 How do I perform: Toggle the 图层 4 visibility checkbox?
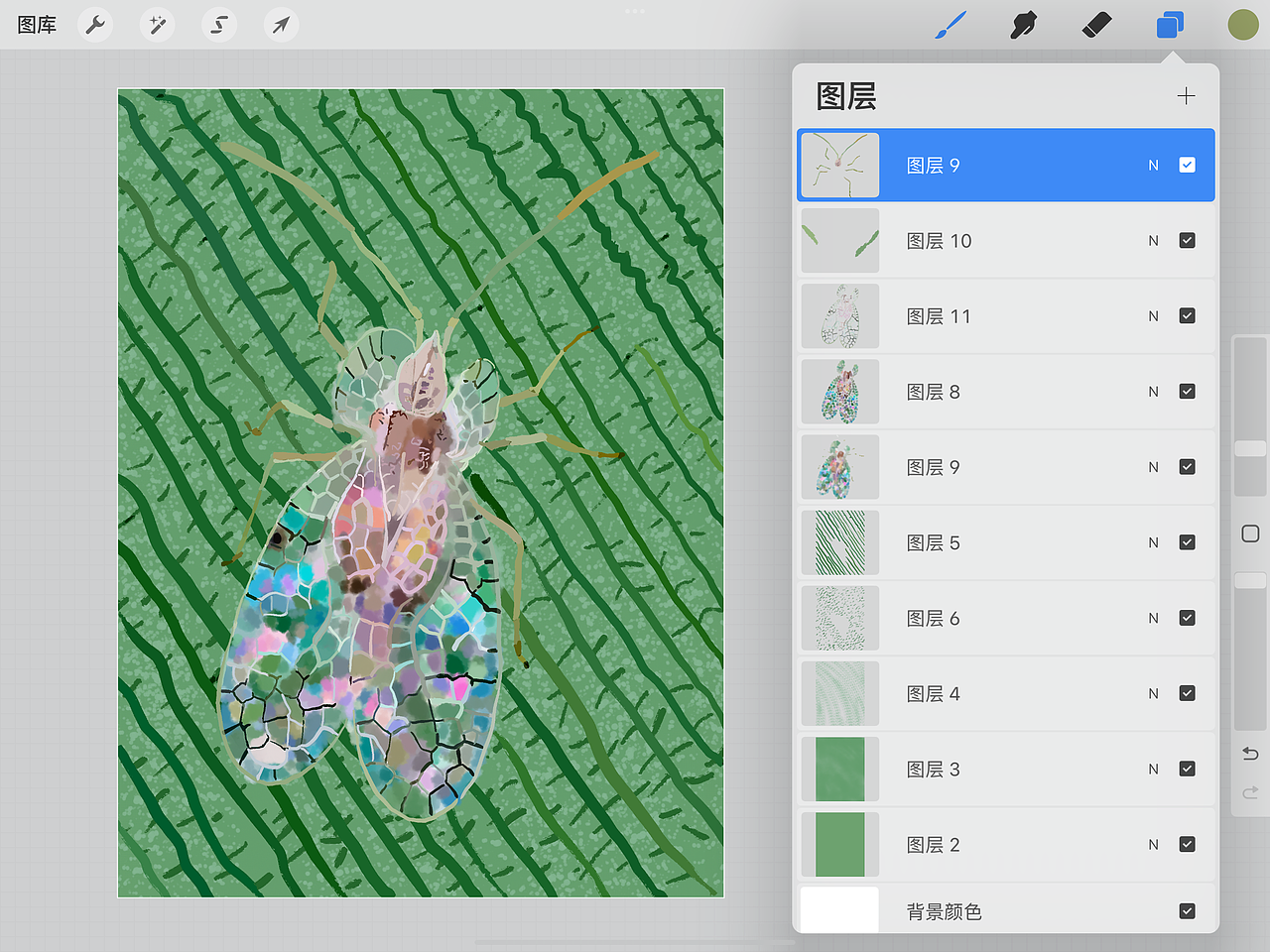[x=1187, y=693]
